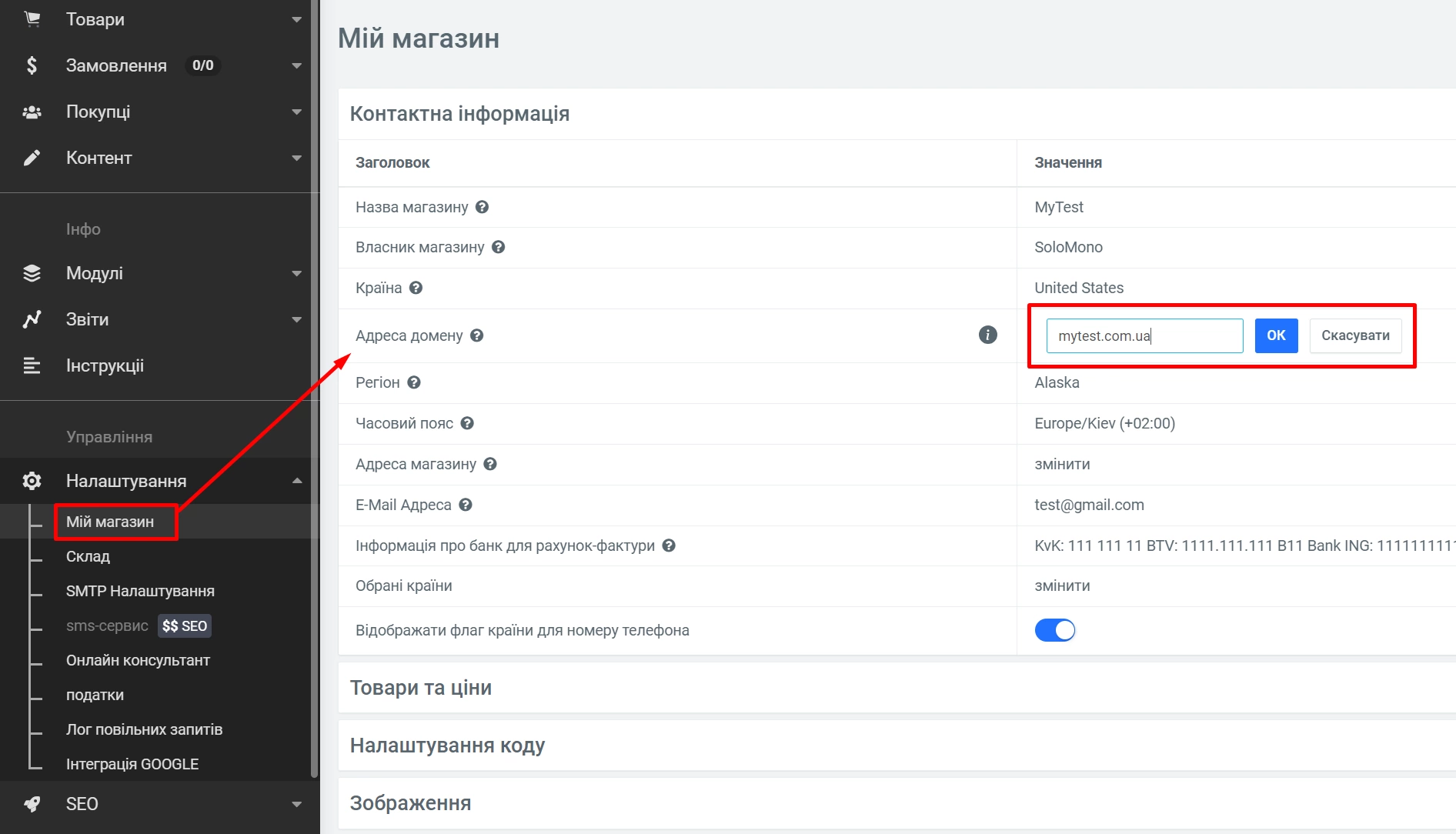Confirm the domain with the OK button
The height and width of the screenshot is (834, 1456).
[1275, 335]
